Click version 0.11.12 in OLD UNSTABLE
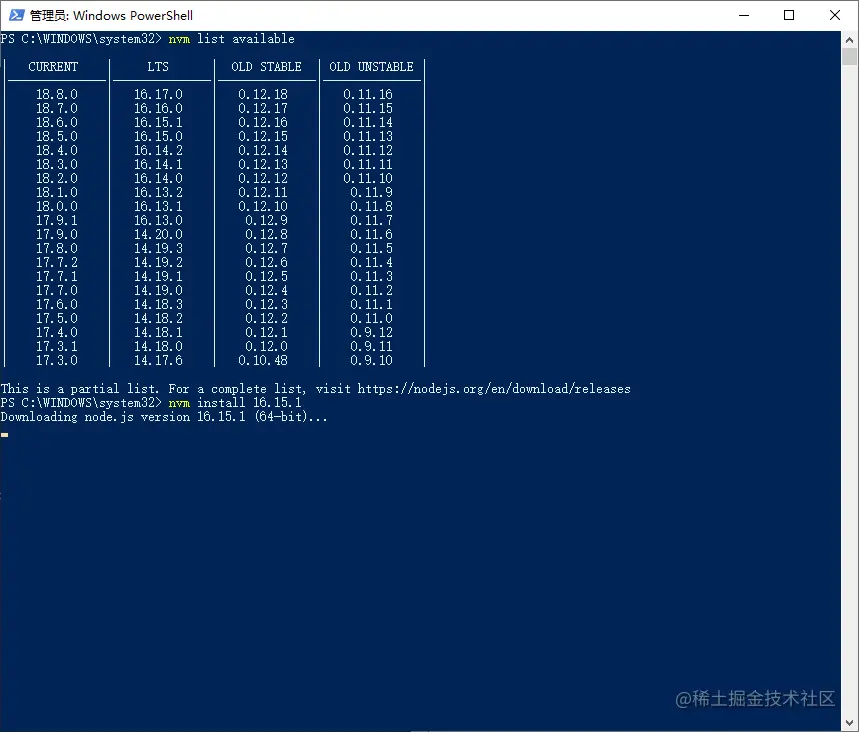Viewport: 859px width, 732px height. click(x=368, y=150)
